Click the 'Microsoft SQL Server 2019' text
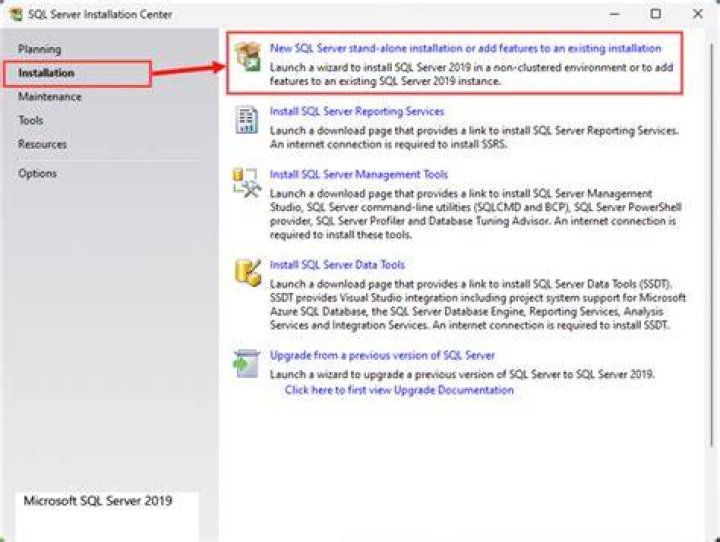This screenshot has height=542, width=720. click(98, 501)
